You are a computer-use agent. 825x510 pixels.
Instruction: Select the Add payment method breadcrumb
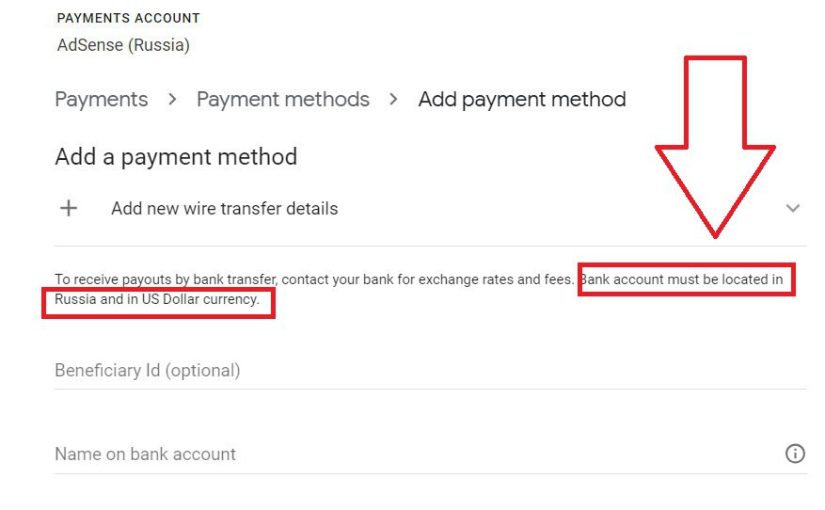click(x=522, y=100)
